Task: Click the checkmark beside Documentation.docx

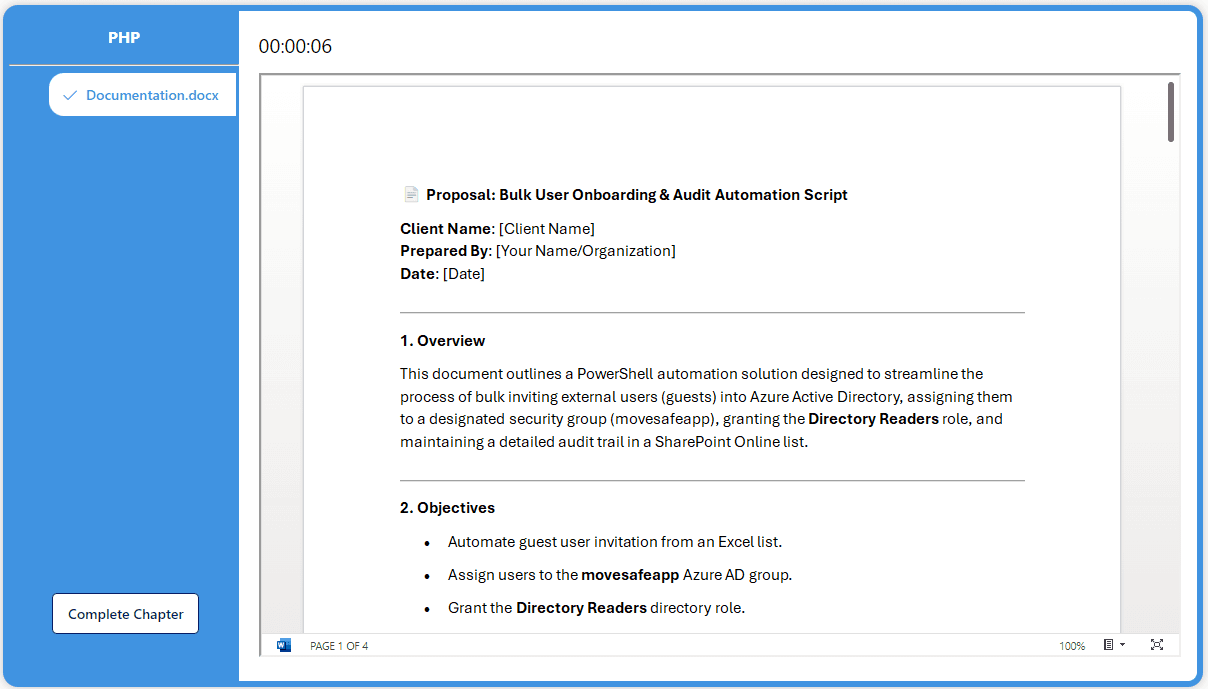Action: [70, 96]
